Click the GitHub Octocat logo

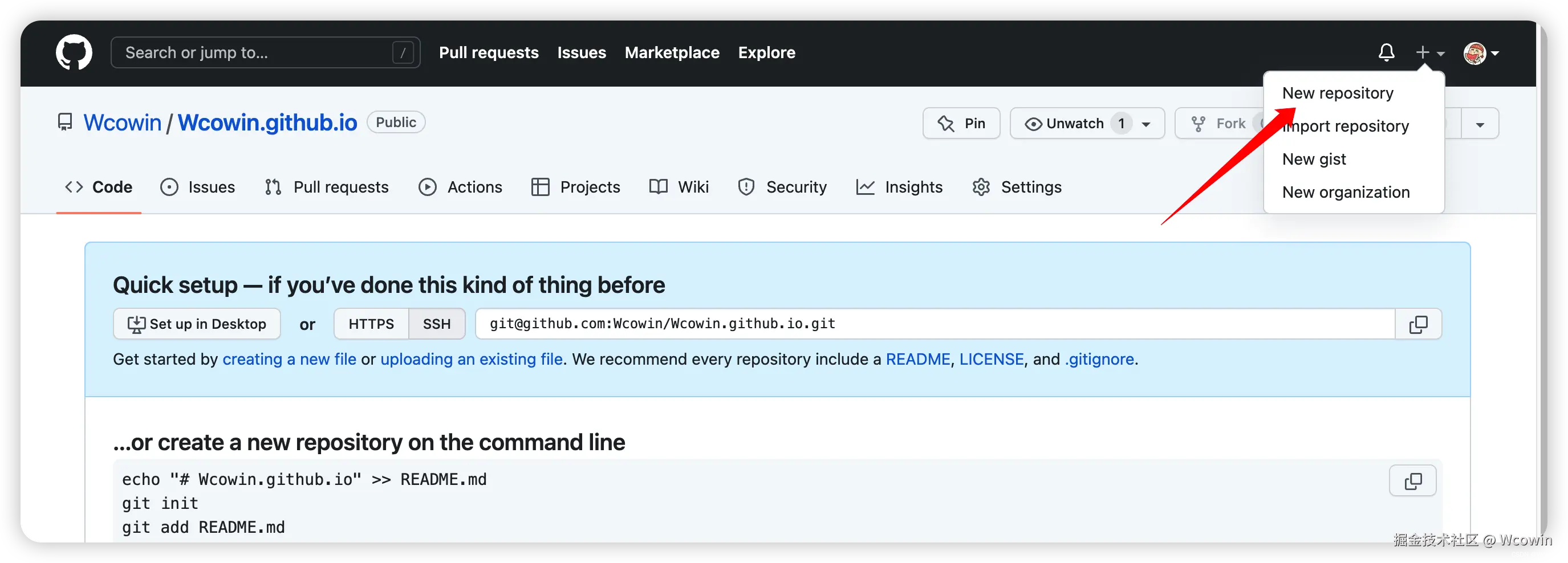(74, 52)
